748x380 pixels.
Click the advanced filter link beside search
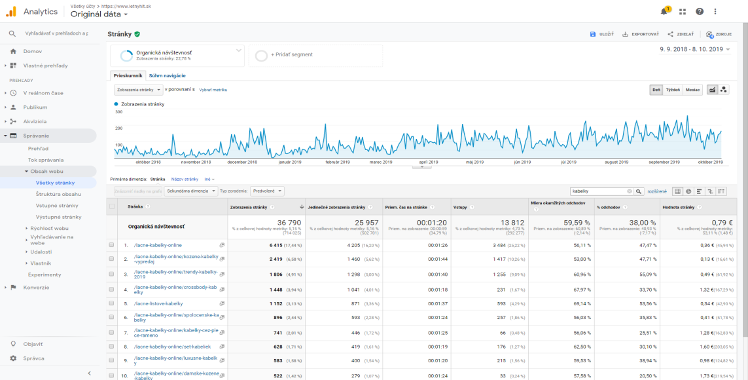tap(657, 191)
